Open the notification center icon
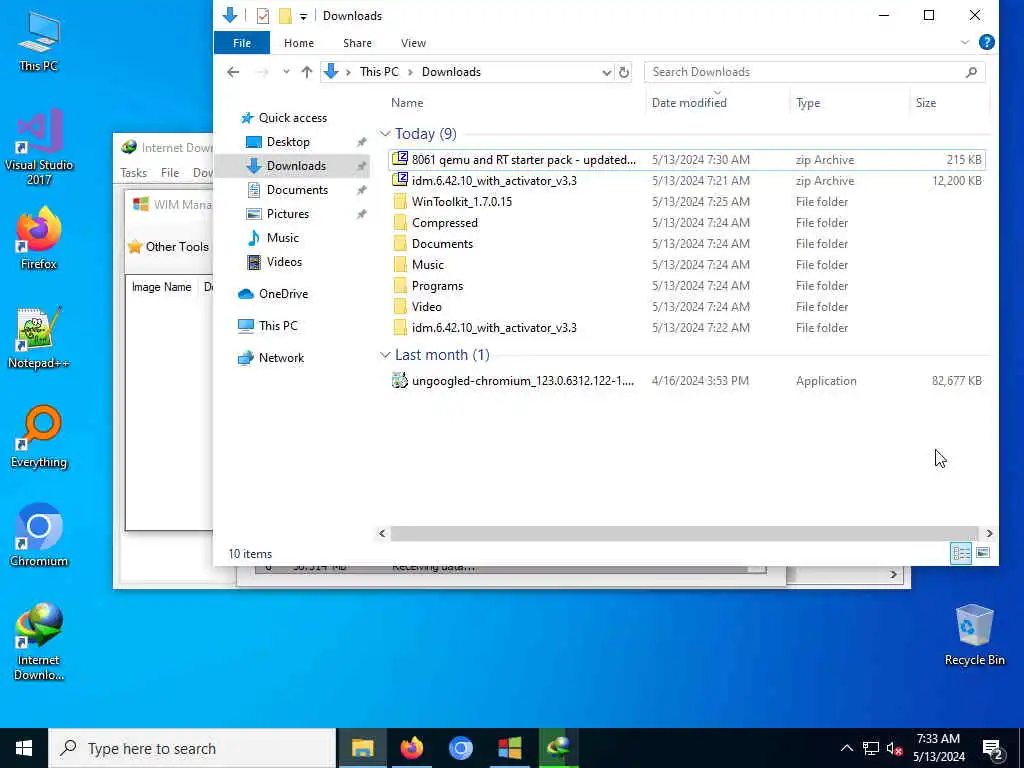1024x768 pixels. (993, 748)
